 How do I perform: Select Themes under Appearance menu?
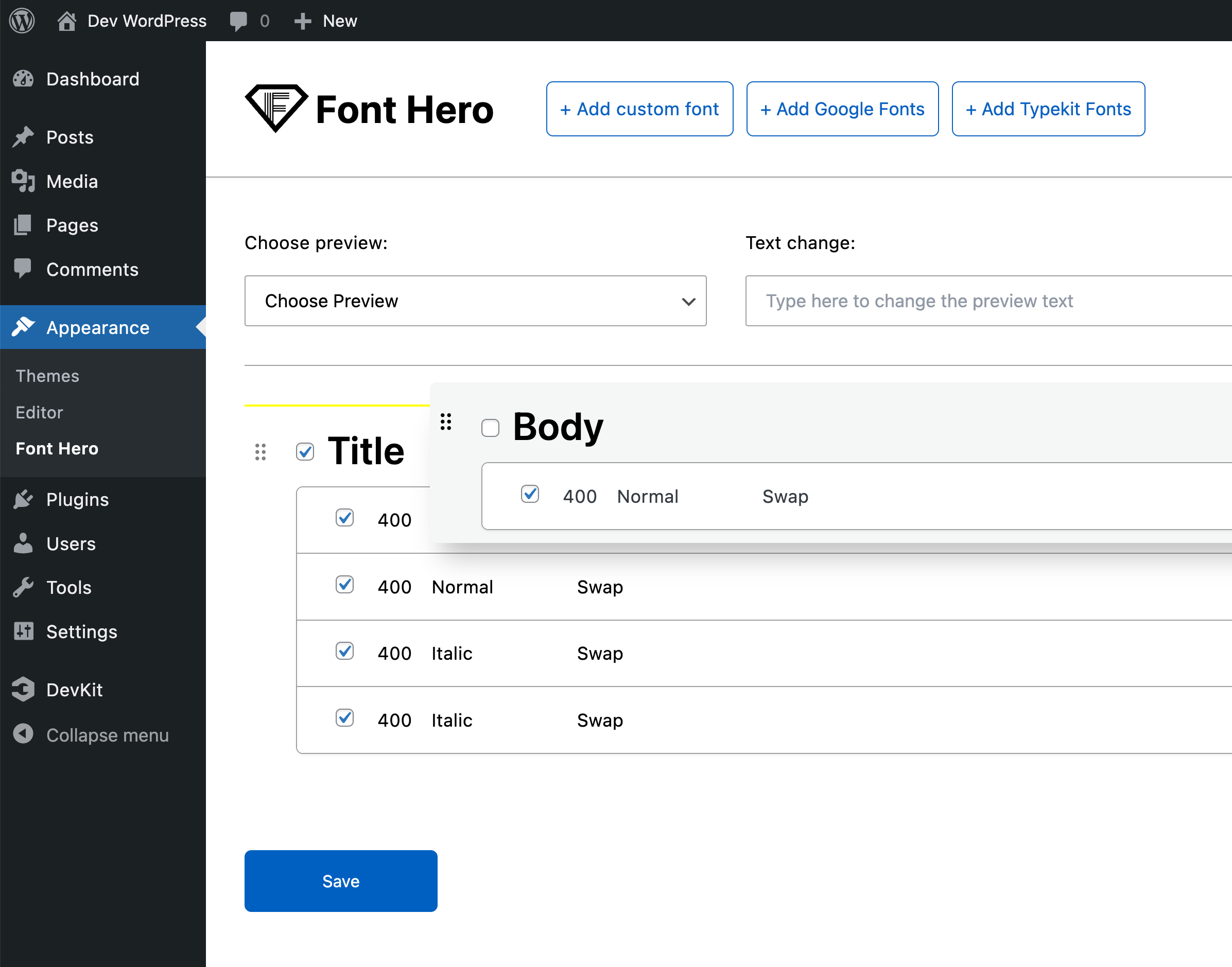[x=47, y=375]
